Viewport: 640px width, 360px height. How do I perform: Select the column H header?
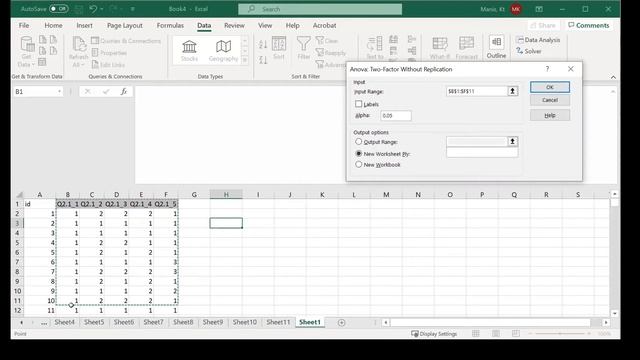click(x=226, y=194)
